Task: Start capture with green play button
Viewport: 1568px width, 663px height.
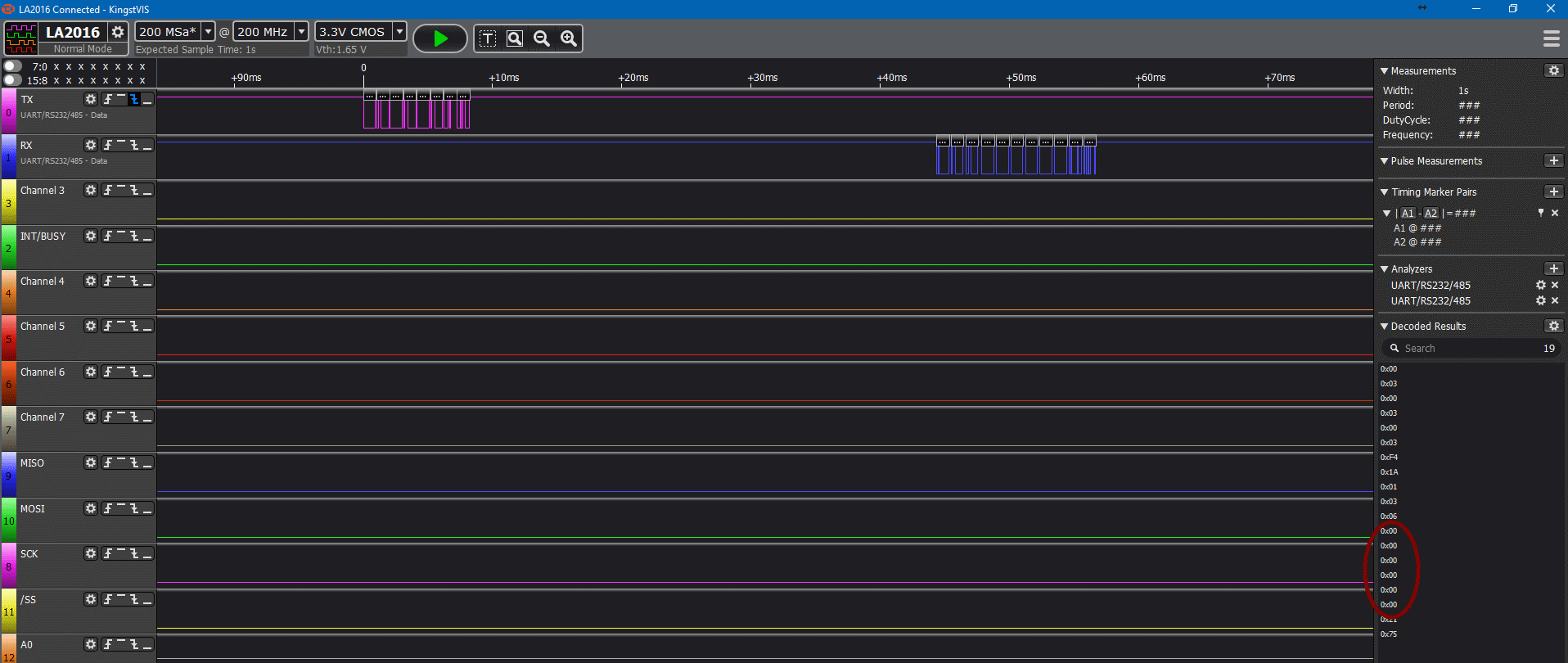Action: [440, 38]
